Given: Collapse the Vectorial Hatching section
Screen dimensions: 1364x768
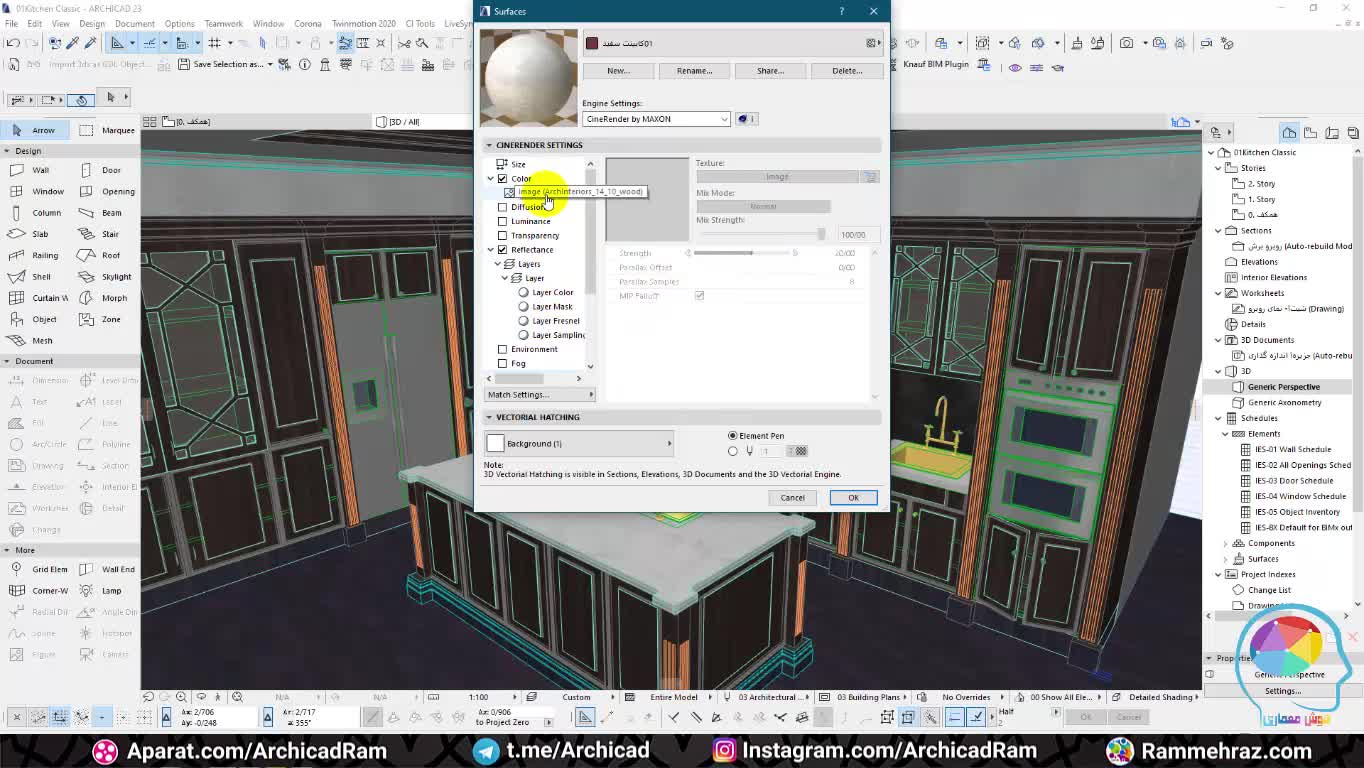Looking at the screenshot, I should 489,417.
